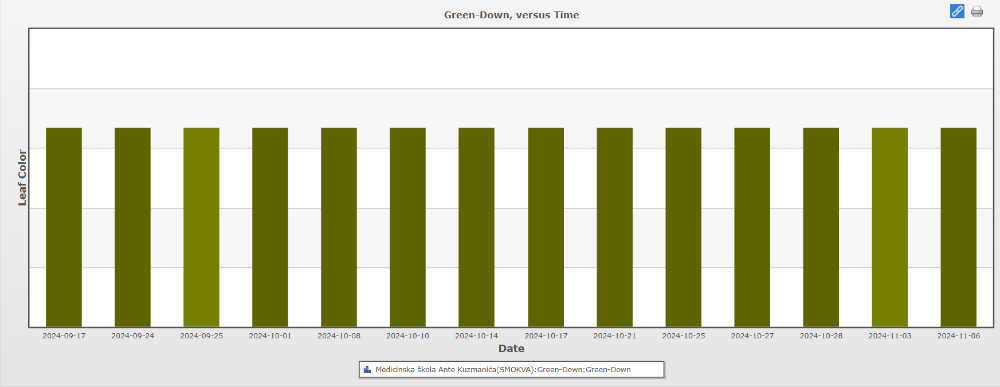1000x387 pixels.
Task: Select the bar for 2024-09-17
Action: [64, 228]
